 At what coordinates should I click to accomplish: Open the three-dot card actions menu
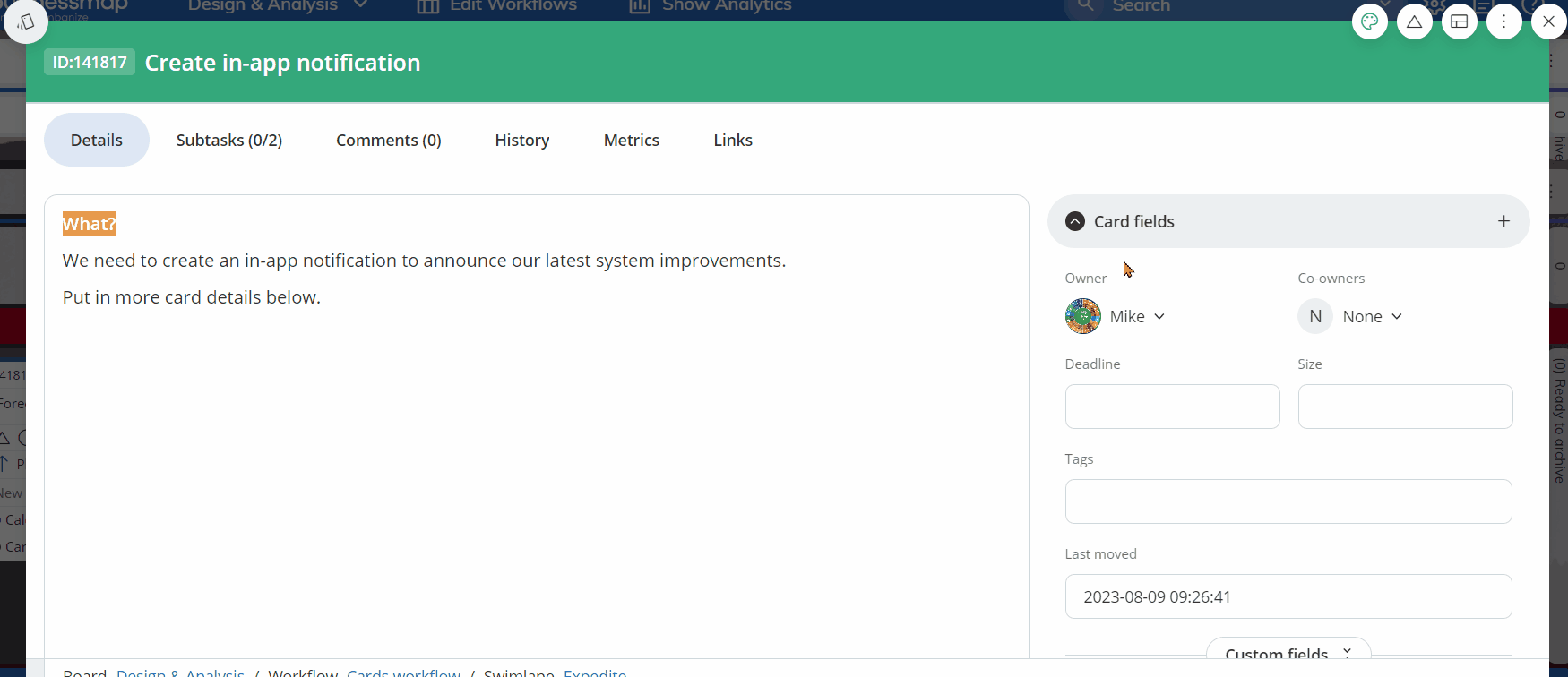(1503, 21)
